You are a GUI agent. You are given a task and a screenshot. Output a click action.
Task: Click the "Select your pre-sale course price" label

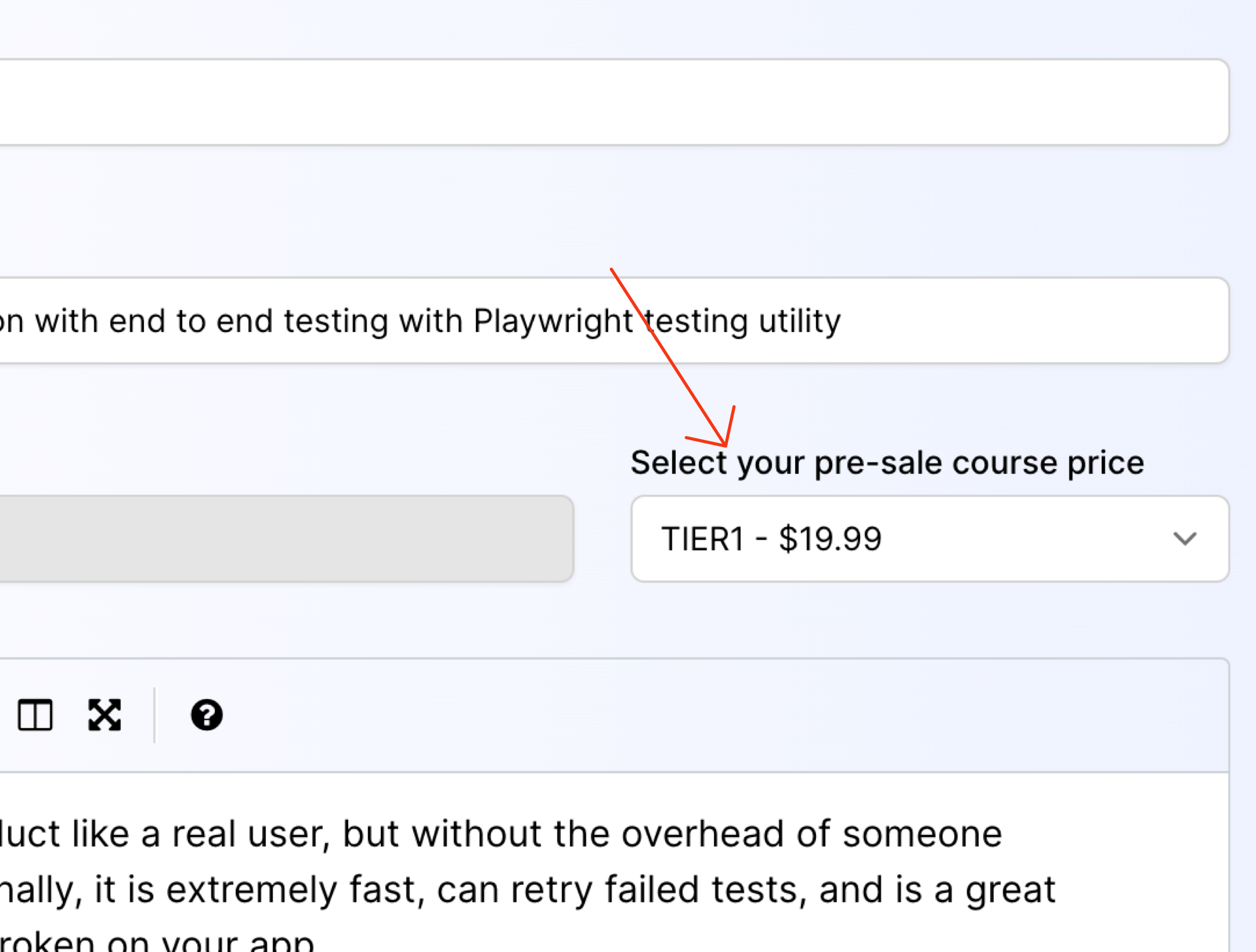tap(887, 463)
